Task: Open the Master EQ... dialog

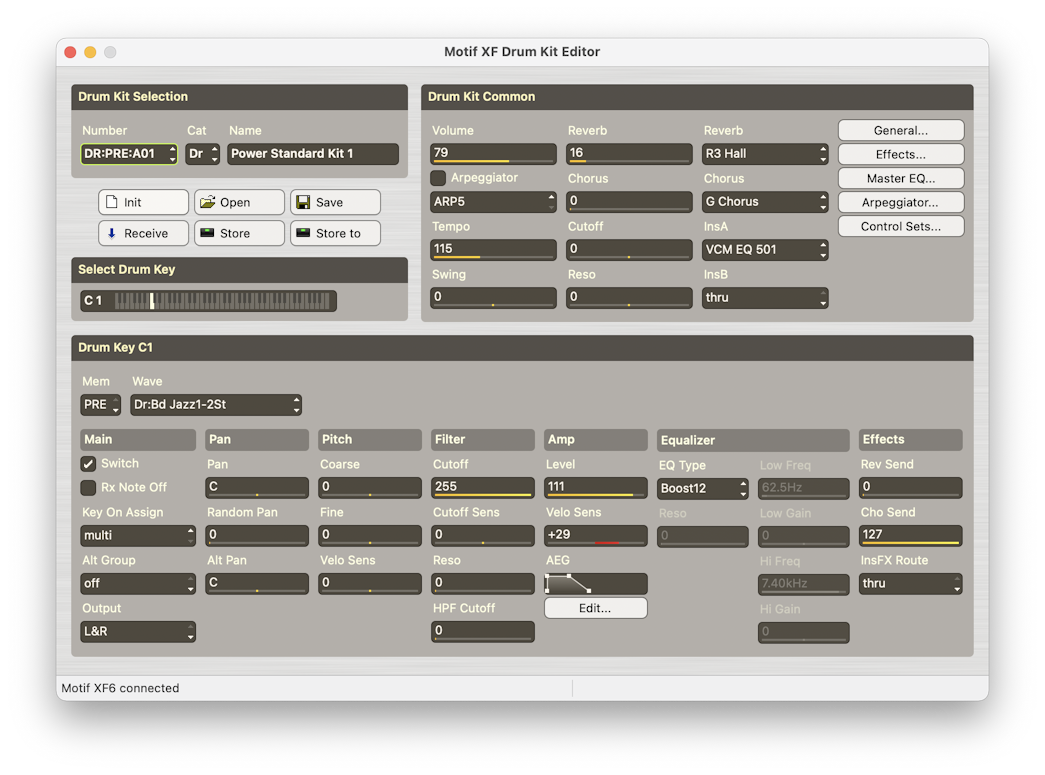Action: 900,178
